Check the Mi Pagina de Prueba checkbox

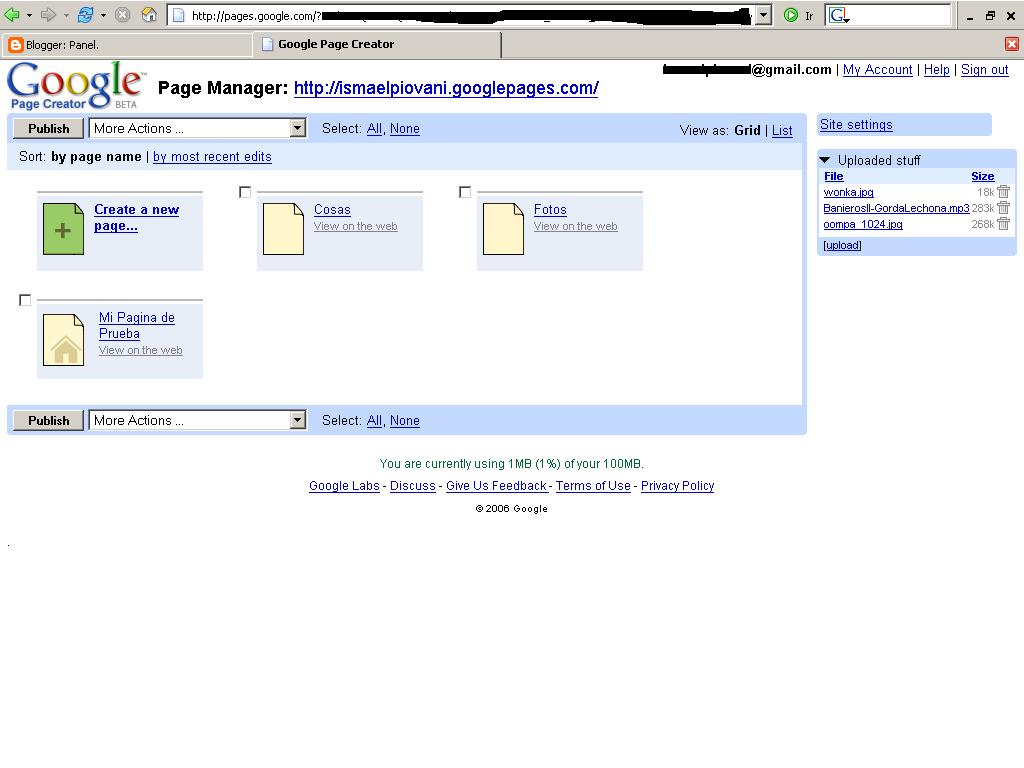tap(25, 300)
